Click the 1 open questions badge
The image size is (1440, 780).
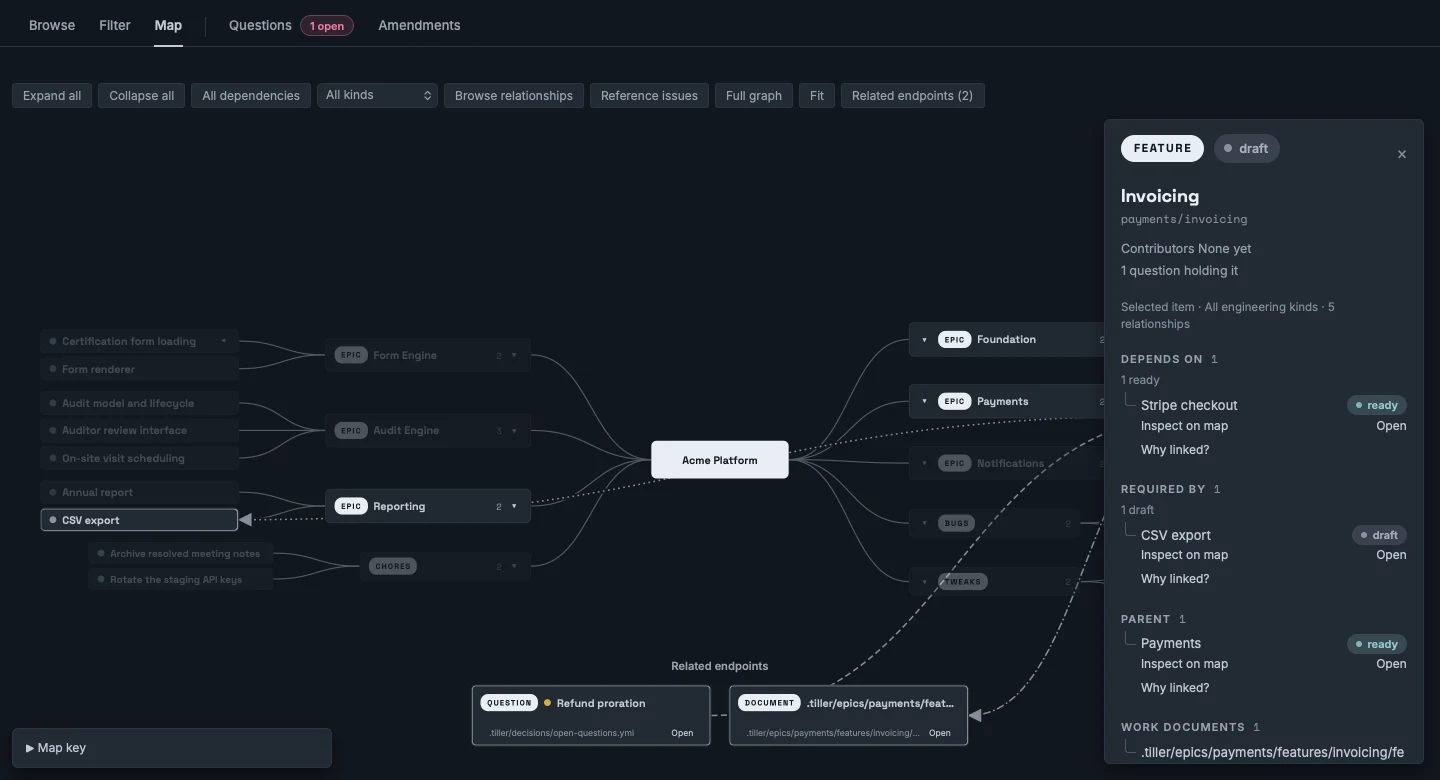(x=327, y=26)
